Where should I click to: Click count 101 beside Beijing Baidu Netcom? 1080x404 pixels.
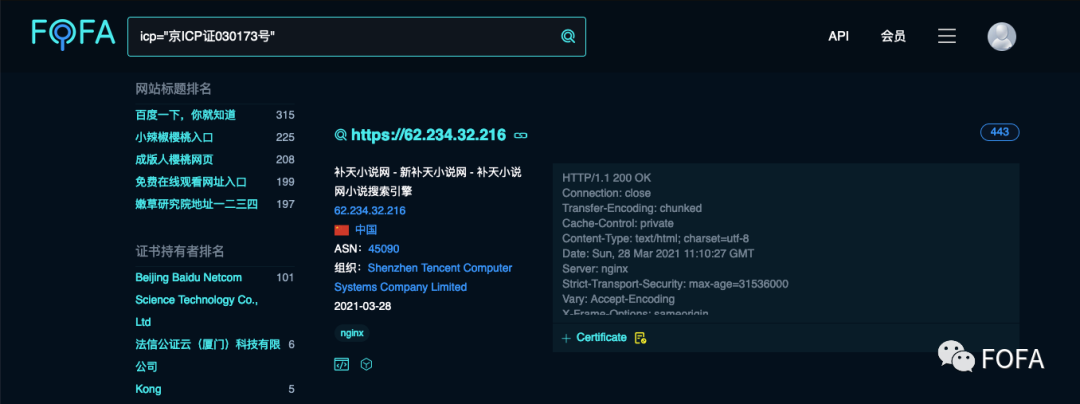click(x=285, y=277)
